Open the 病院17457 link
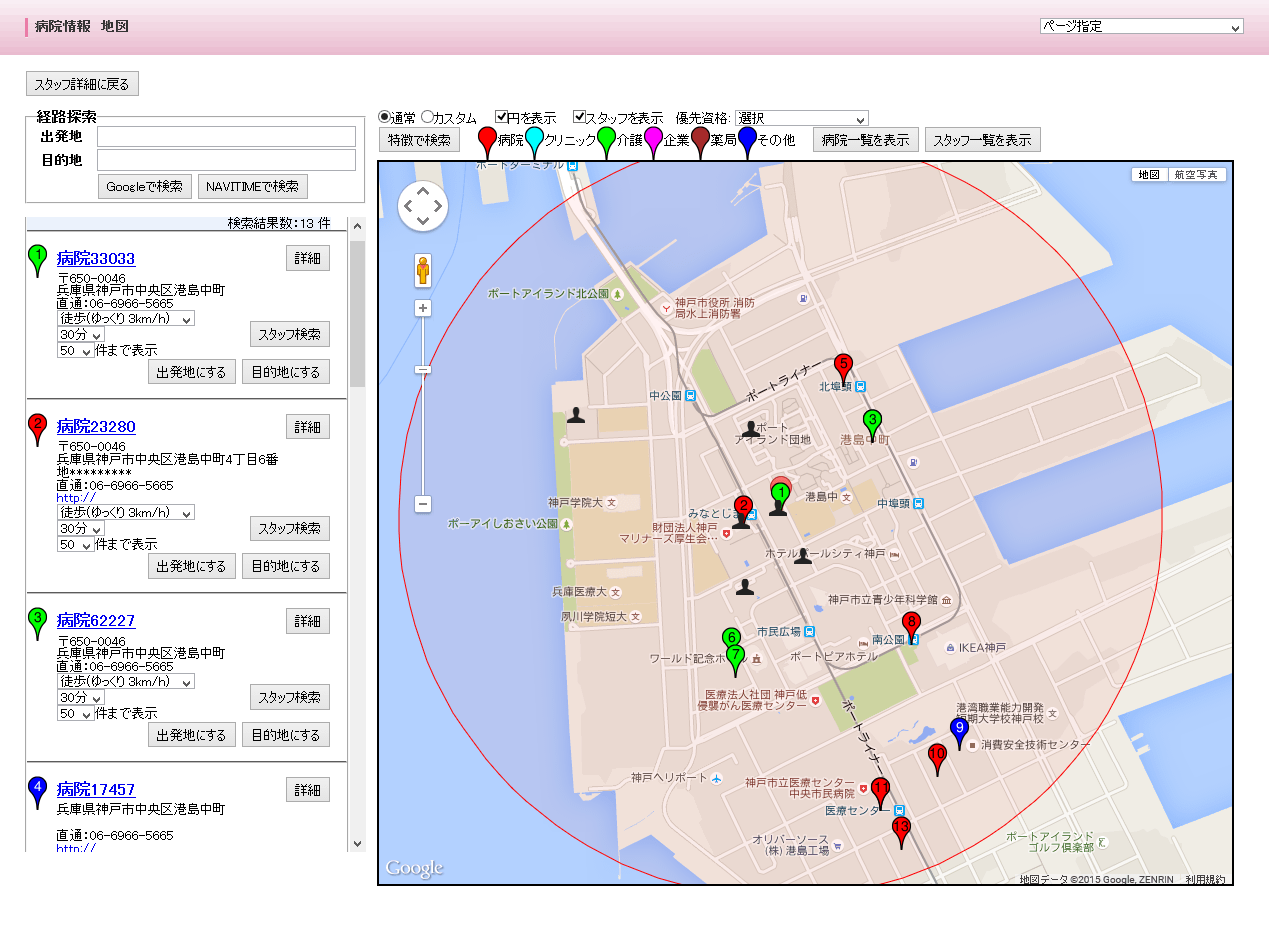 (x=96, y=789)
